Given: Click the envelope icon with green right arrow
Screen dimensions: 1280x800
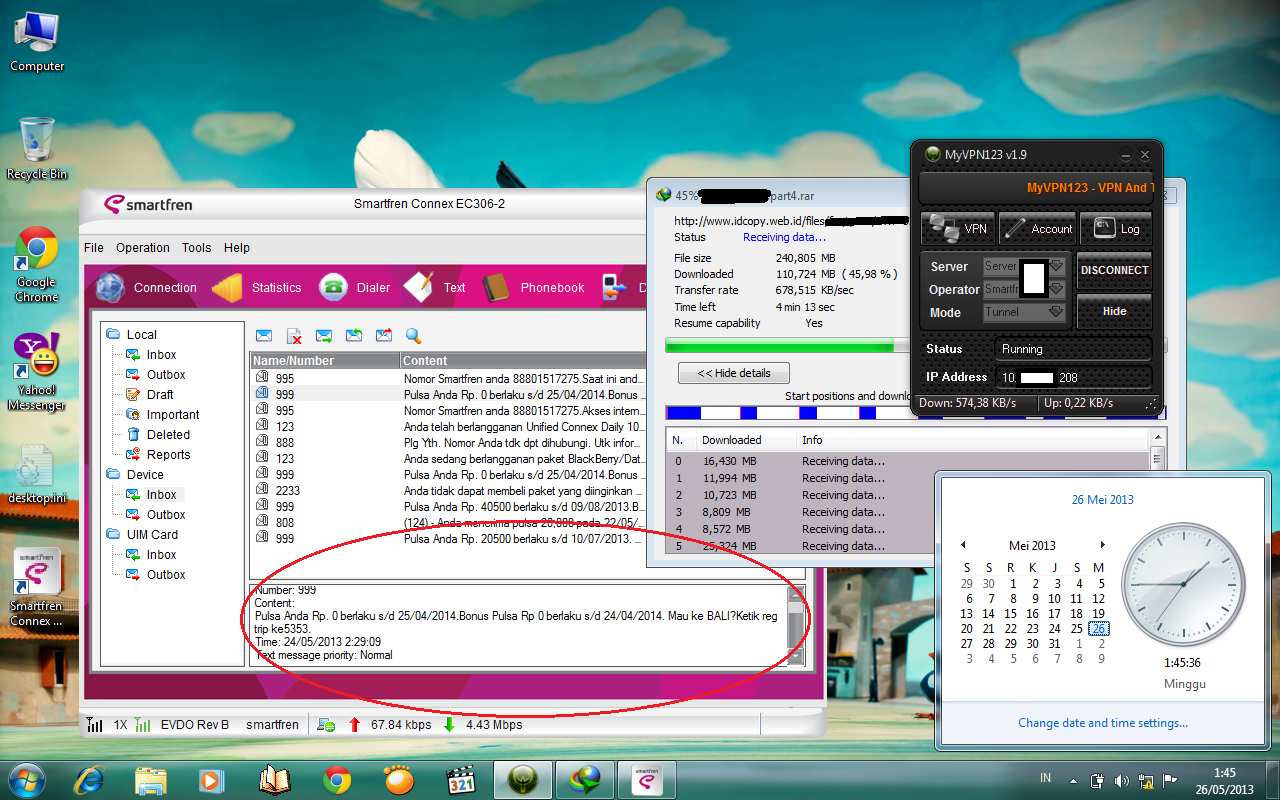Looking at the screenshot, I should click(x=324, y=336).
